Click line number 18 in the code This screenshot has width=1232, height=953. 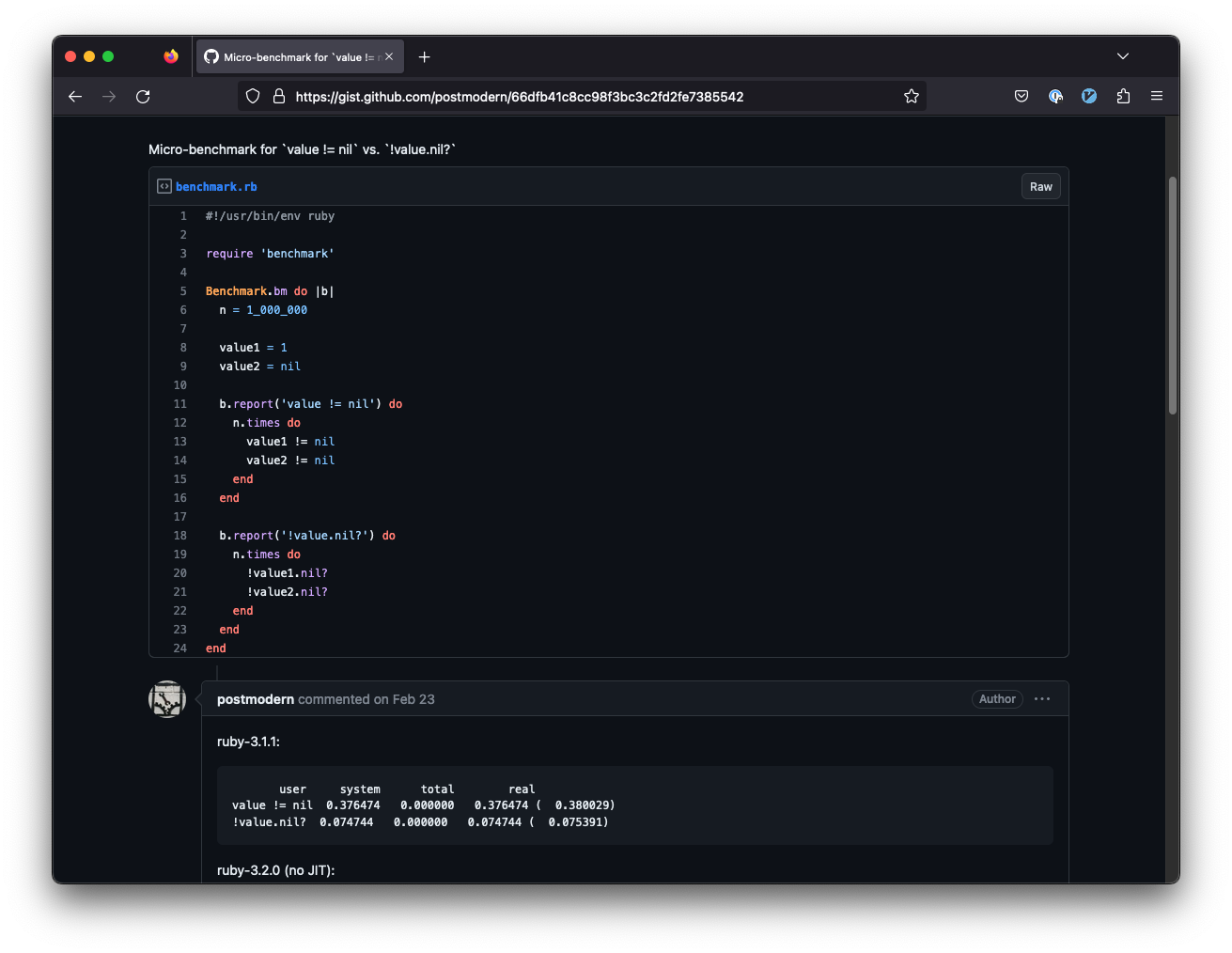(x=179, y=536)
